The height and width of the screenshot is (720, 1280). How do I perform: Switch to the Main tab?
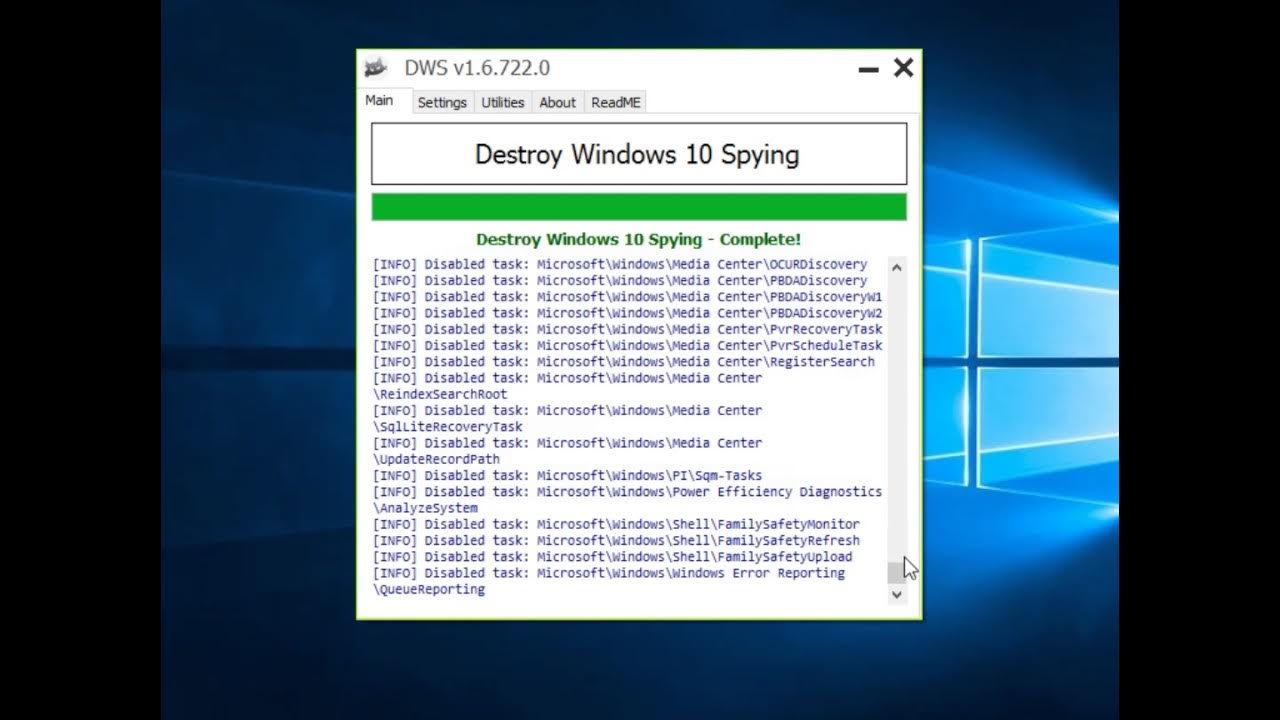379,101
